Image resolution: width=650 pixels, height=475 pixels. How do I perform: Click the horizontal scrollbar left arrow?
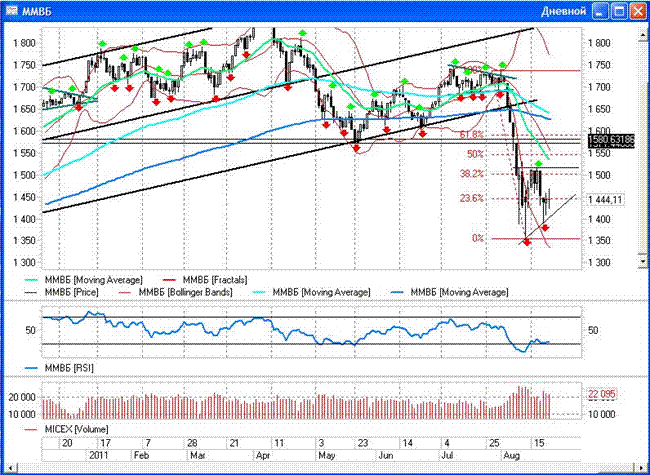(x=10, y=468)
